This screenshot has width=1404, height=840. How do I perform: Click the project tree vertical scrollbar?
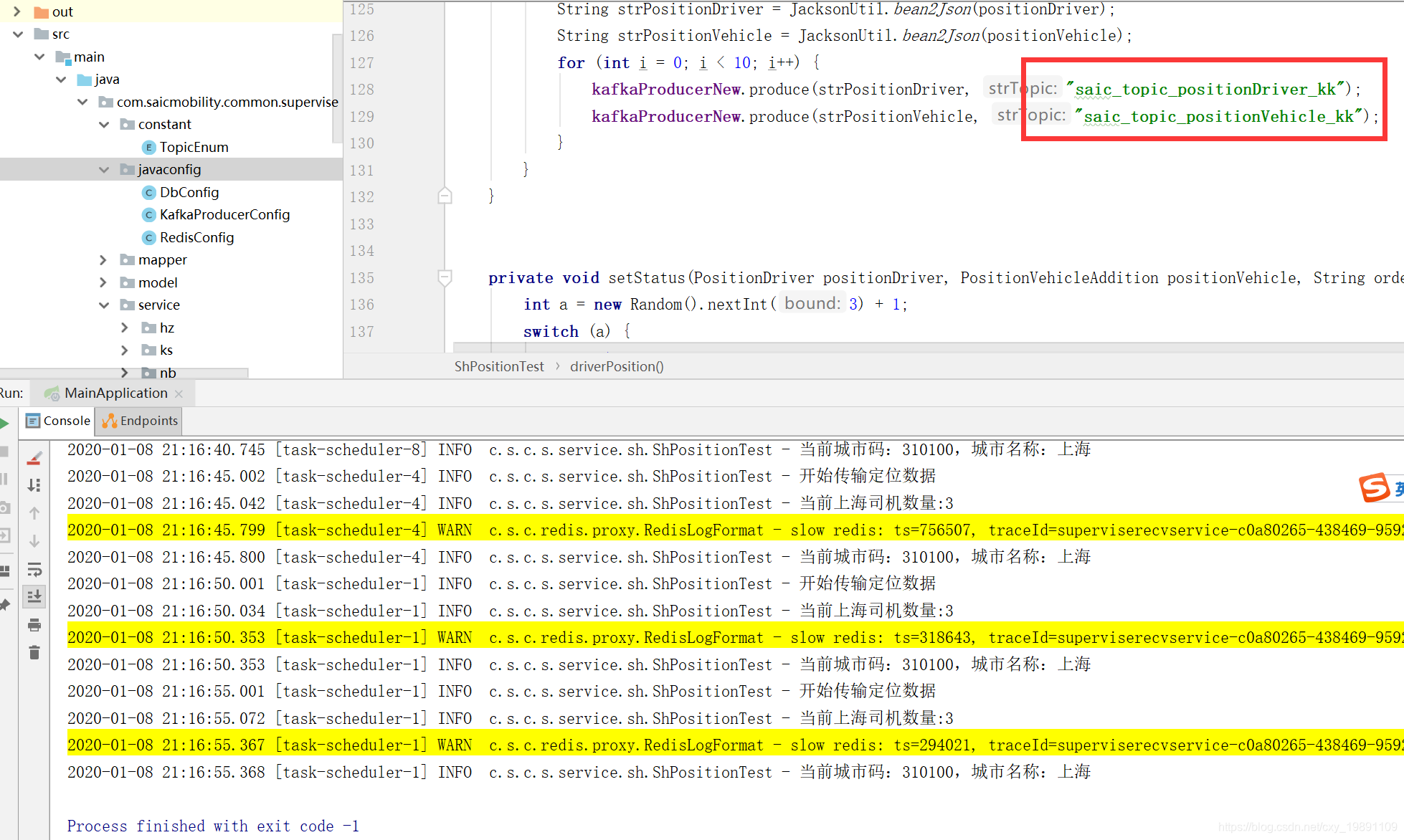[337, 88]
